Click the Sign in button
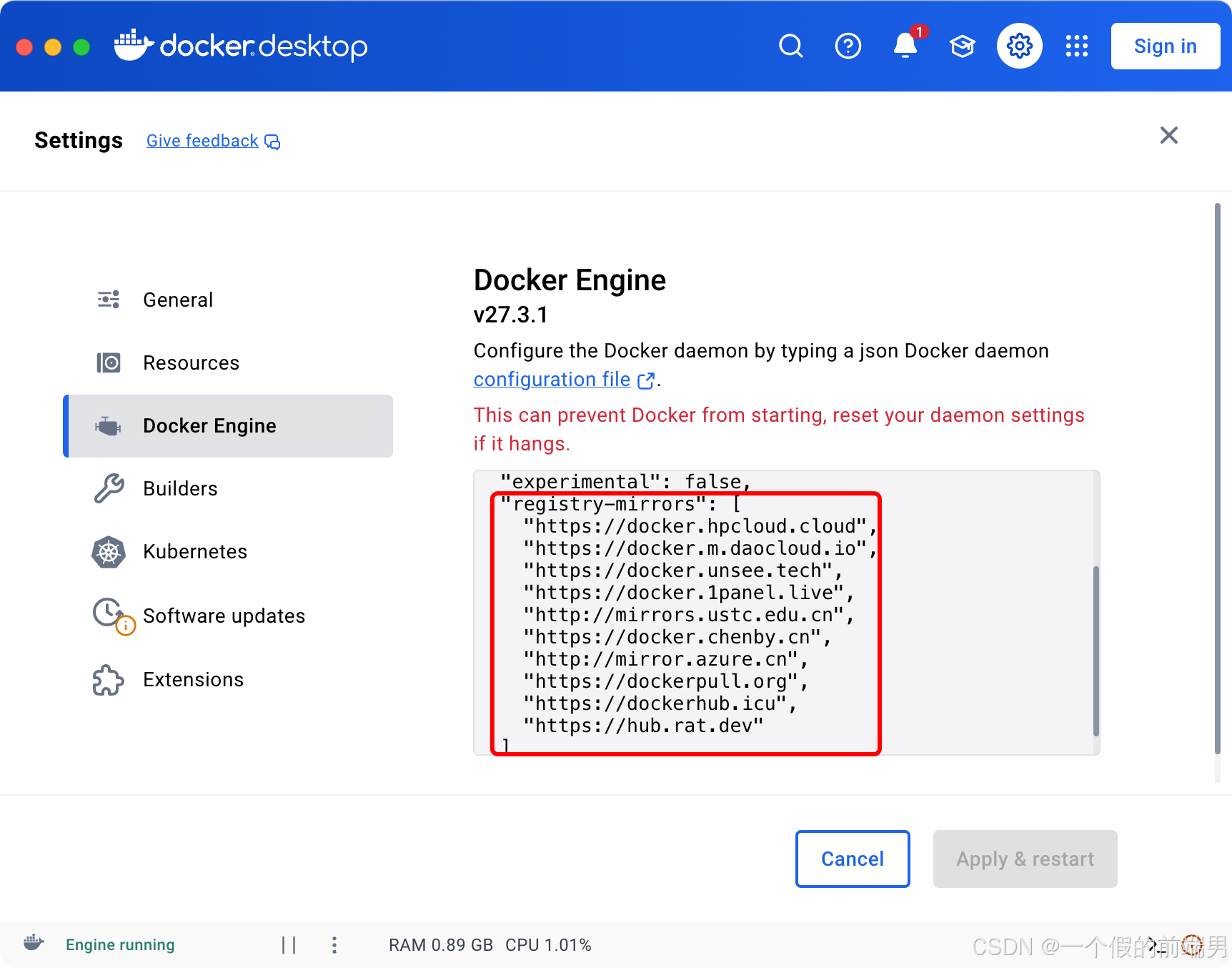Image resolution: width=1232 pixels, height=968 pixels. click(1166, 46)
